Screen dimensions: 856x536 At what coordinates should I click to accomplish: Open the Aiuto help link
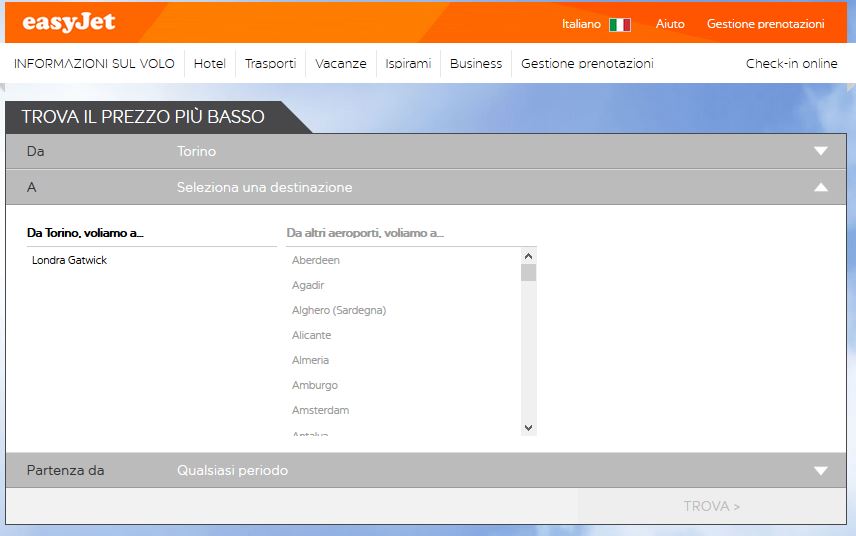(670, 24)
